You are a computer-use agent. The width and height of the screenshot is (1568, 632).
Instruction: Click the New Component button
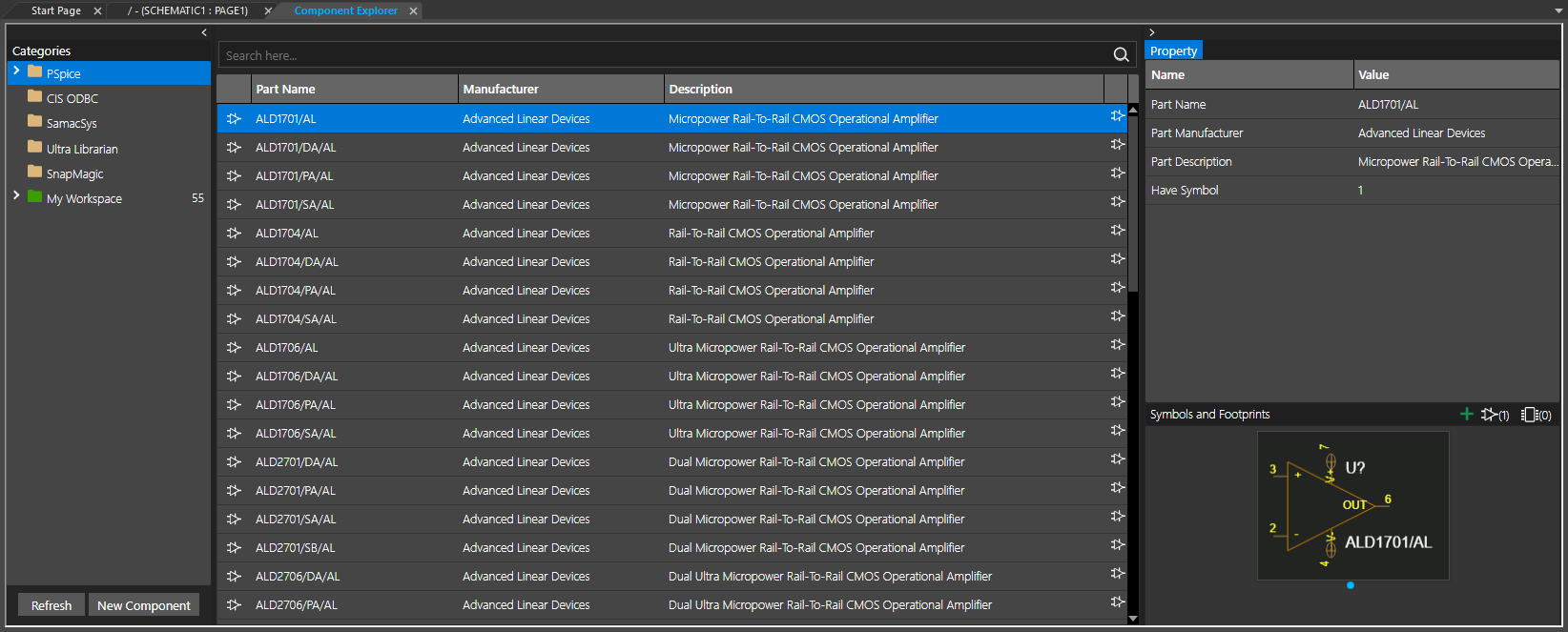pyautogui.click(x=144, y=605)
